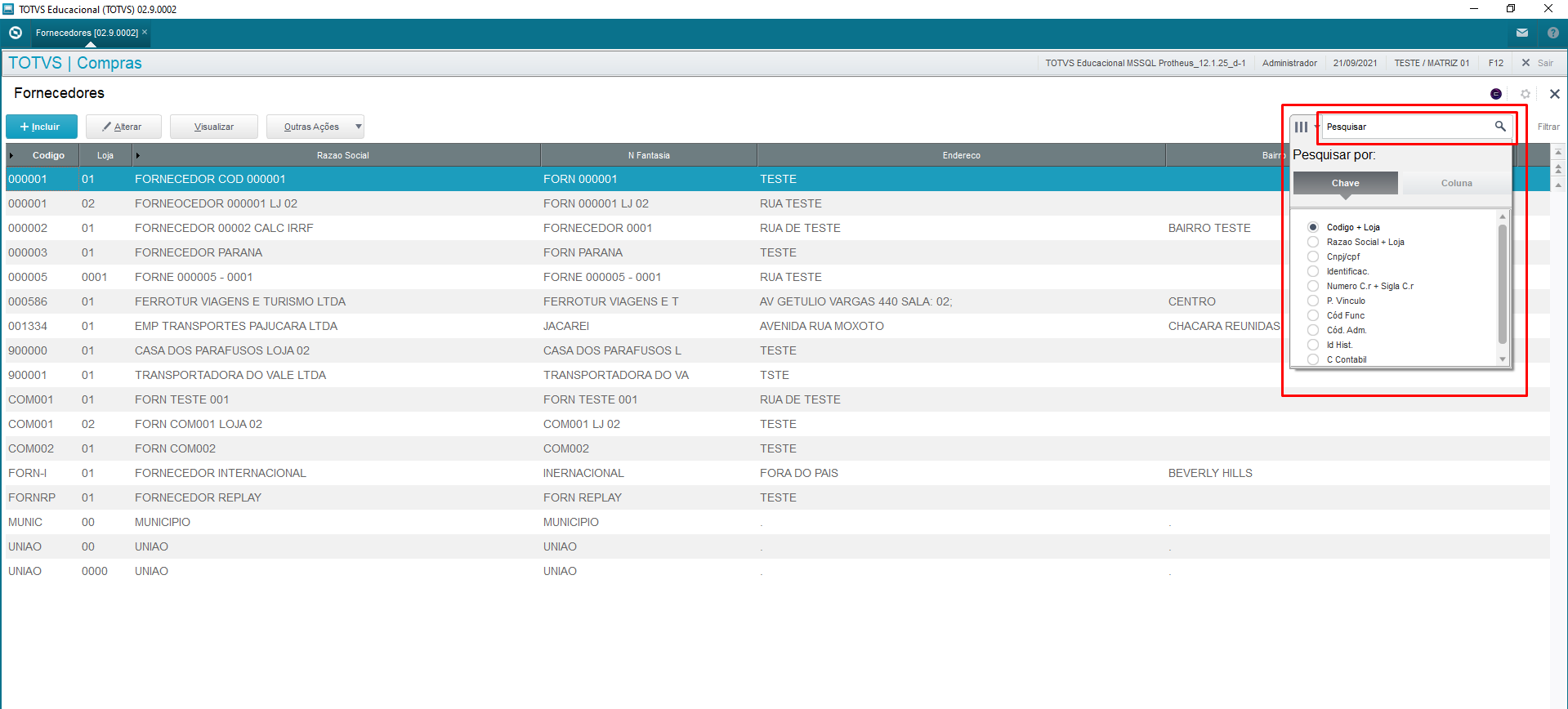Click the sort arrow in the Codigo column header

tap(11, 155)
